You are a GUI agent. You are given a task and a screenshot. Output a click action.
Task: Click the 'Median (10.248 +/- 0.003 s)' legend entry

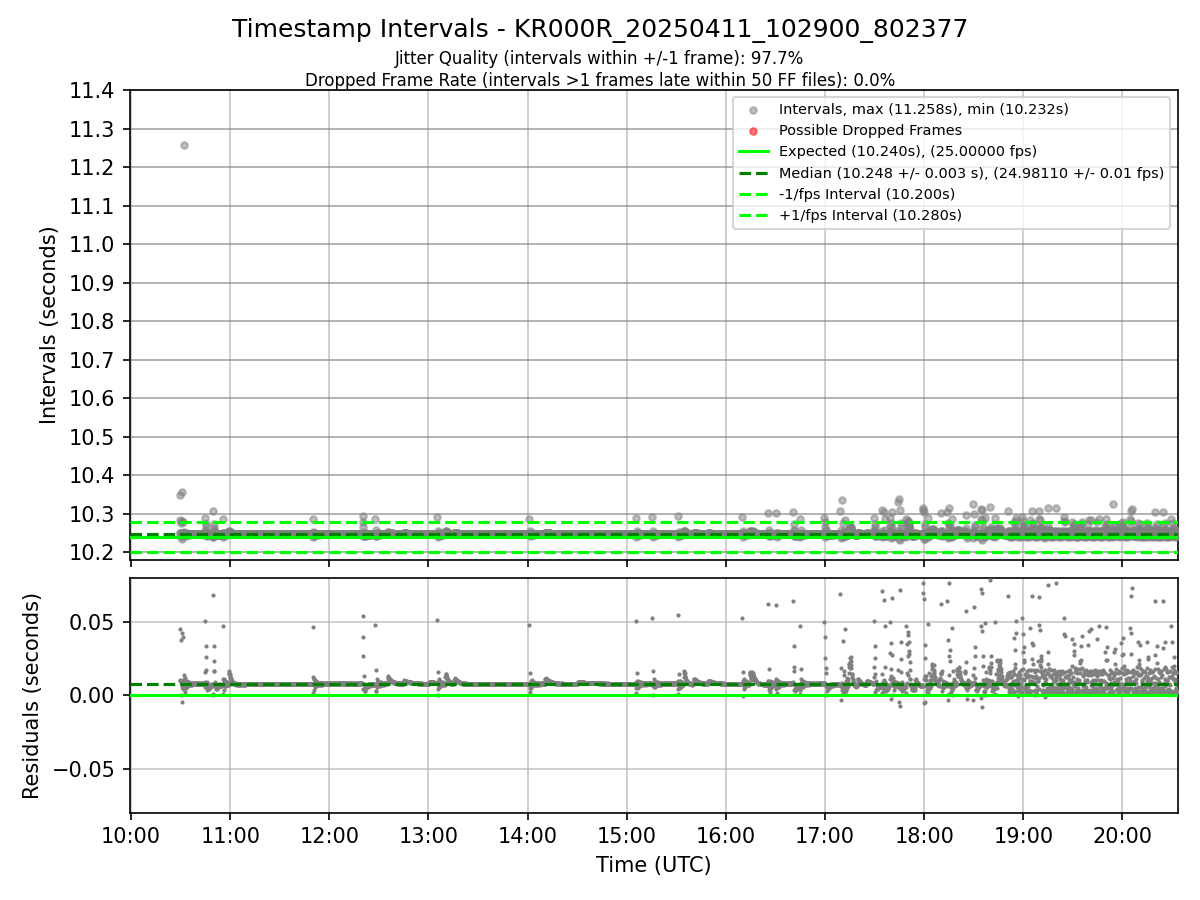tap(971, 173)
